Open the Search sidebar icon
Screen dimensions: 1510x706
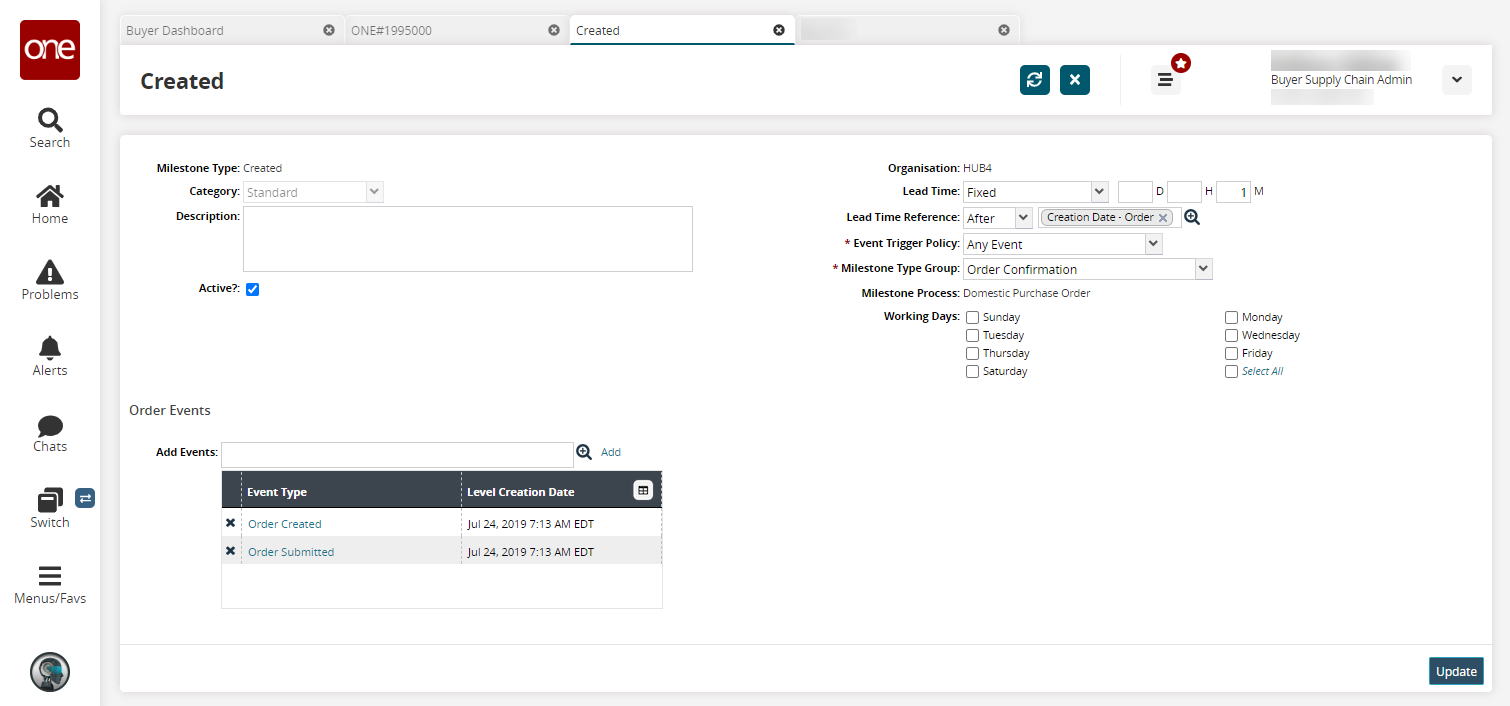[x=49, y=120]
